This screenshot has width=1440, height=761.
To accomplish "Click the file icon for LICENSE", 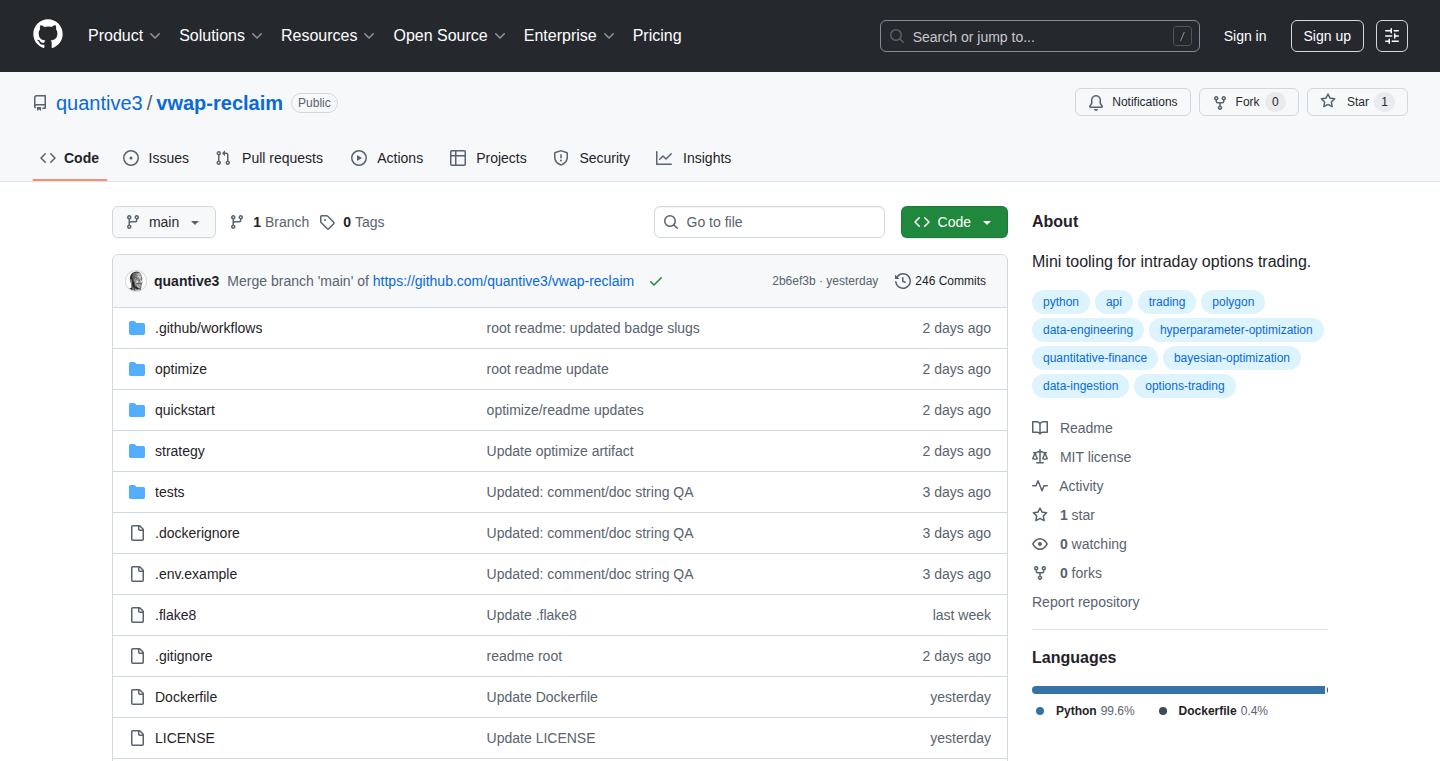I will (x=137, y=738).
